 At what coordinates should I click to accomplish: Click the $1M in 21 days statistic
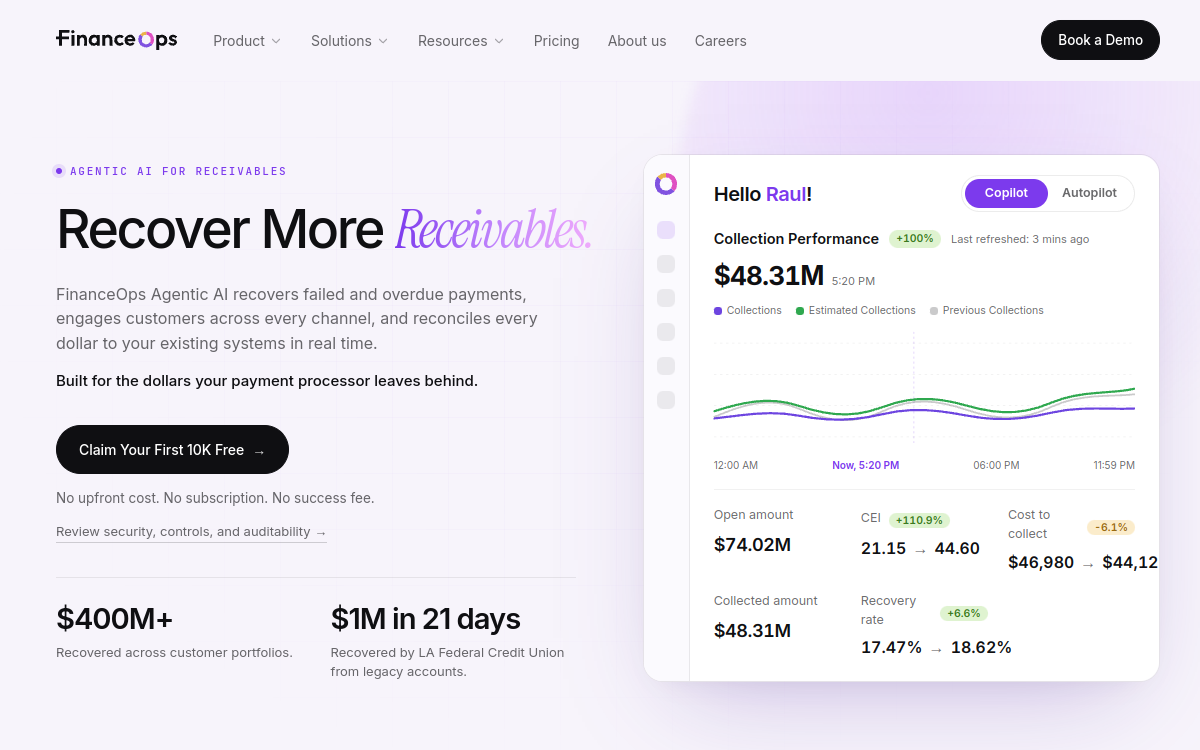coord(426,619)
